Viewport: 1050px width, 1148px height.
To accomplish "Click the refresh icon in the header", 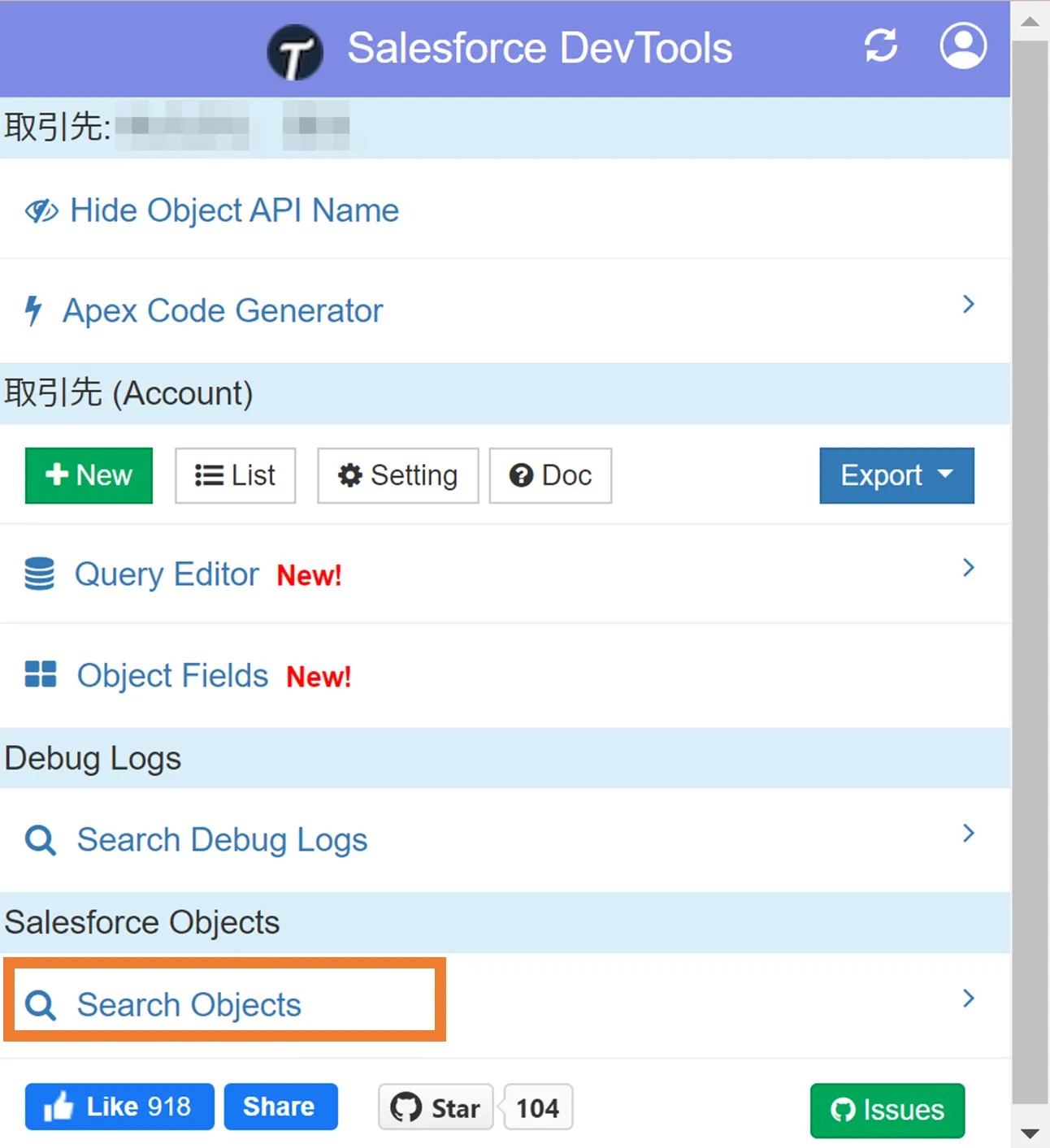I will coord(881,47).
